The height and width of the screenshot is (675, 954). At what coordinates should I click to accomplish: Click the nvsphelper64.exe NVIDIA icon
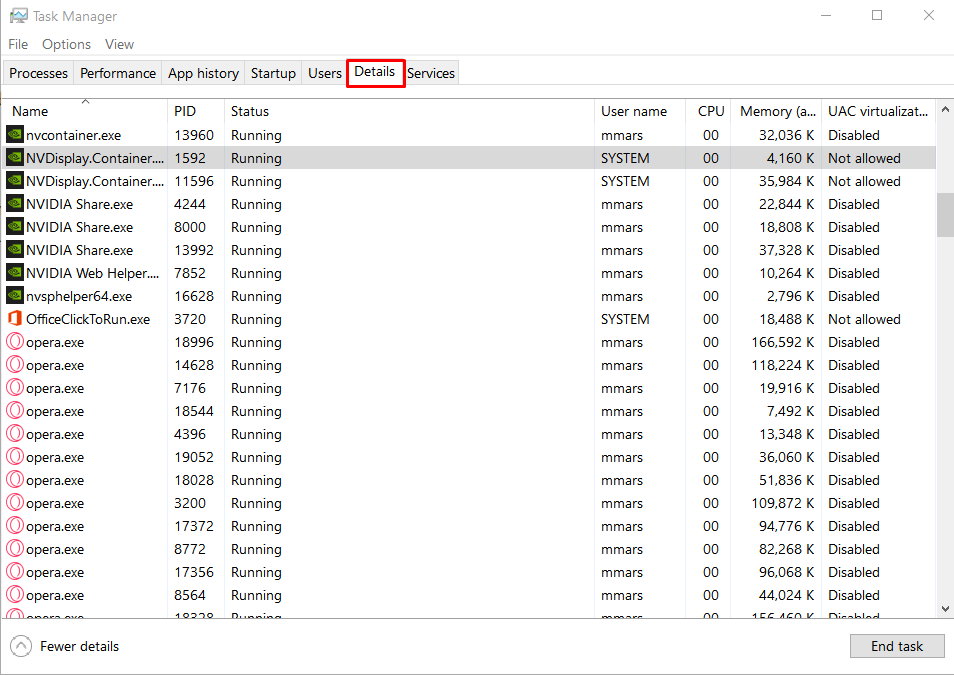pyautogui.click(x=15, y=296)
